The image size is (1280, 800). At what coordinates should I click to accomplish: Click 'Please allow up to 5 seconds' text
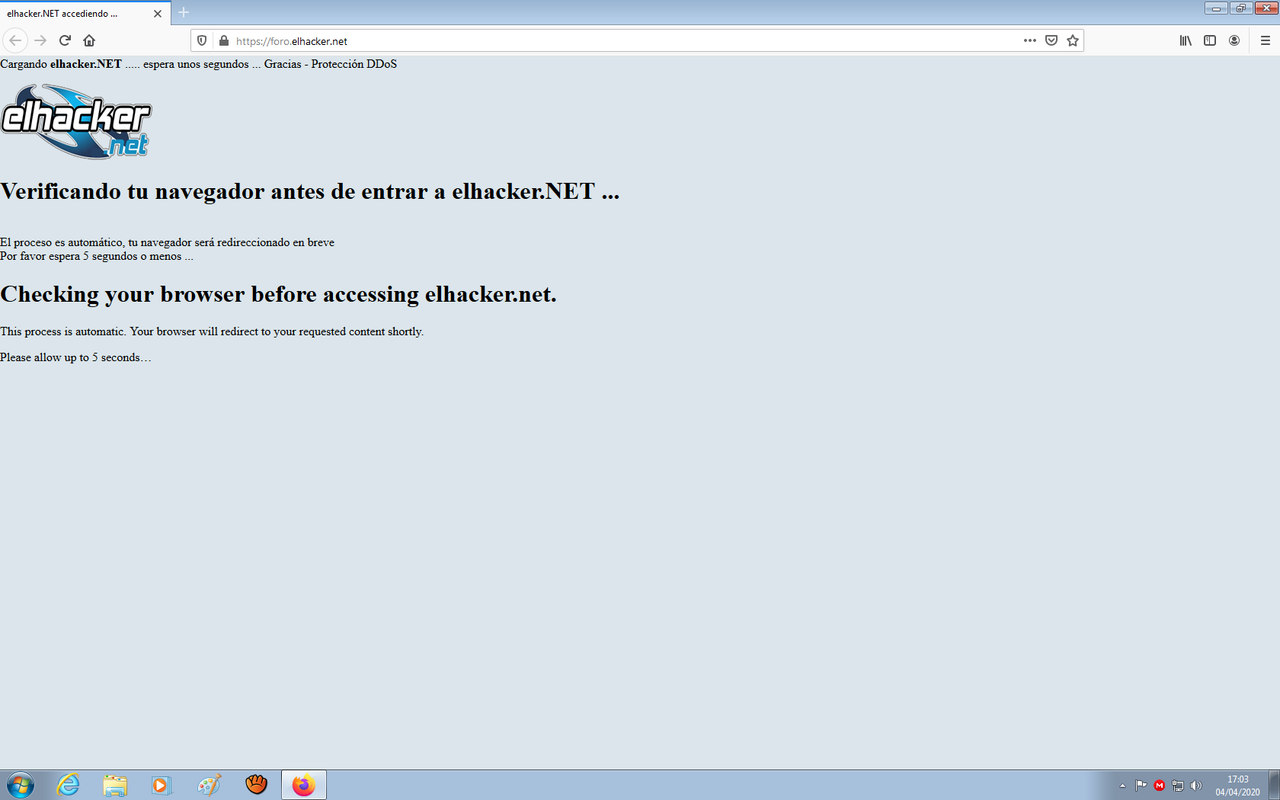(76, 357)
